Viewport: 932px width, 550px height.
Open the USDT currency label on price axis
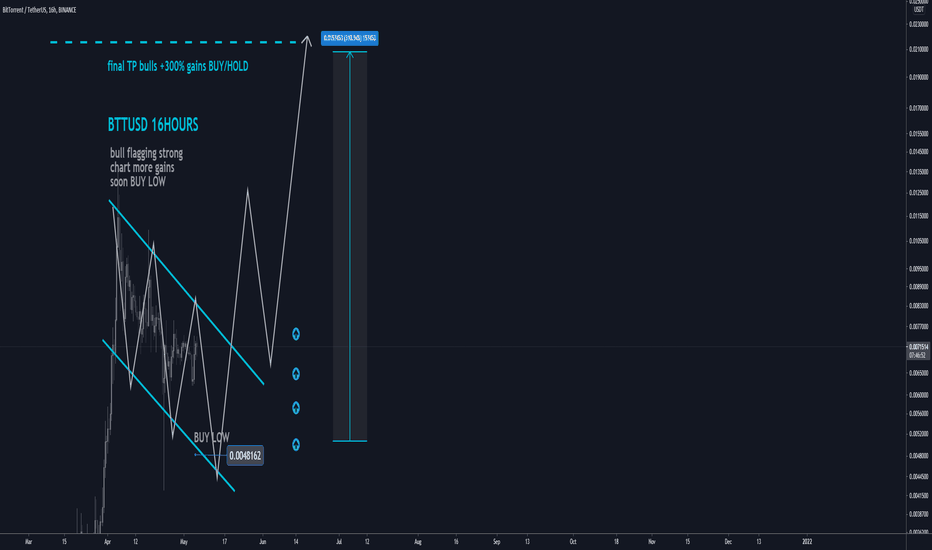[918, 10]
